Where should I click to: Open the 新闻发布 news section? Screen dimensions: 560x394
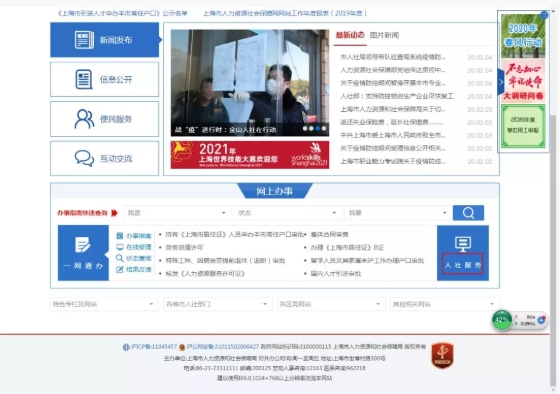point(105,40)
